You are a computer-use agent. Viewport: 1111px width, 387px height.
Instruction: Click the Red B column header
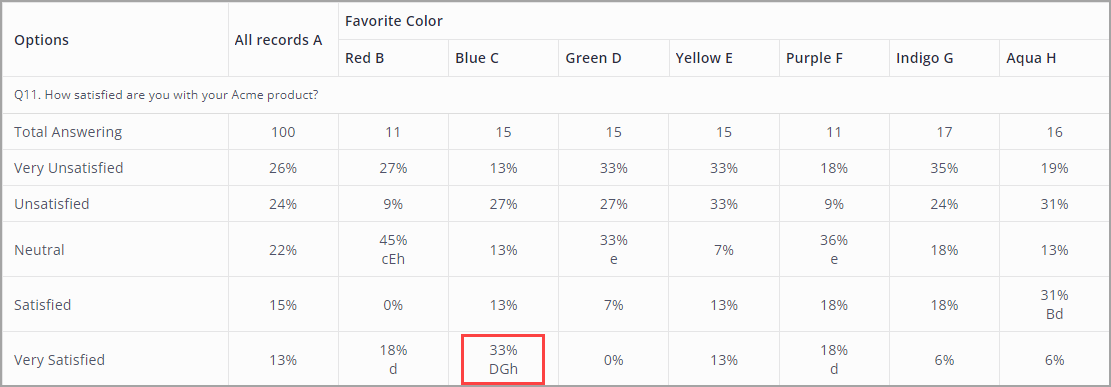(365, 58)
